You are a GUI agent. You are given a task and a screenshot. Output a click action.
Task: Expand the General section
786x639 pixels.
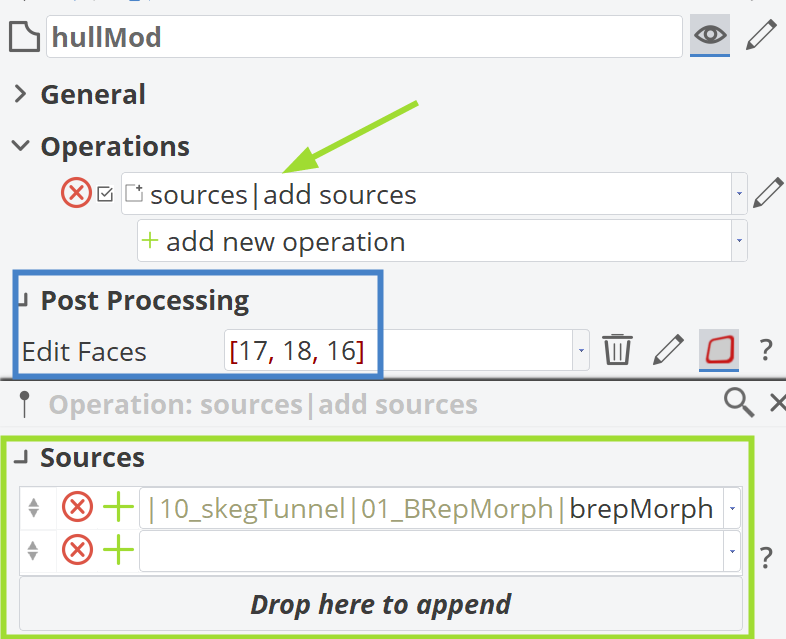pos(21,94)
